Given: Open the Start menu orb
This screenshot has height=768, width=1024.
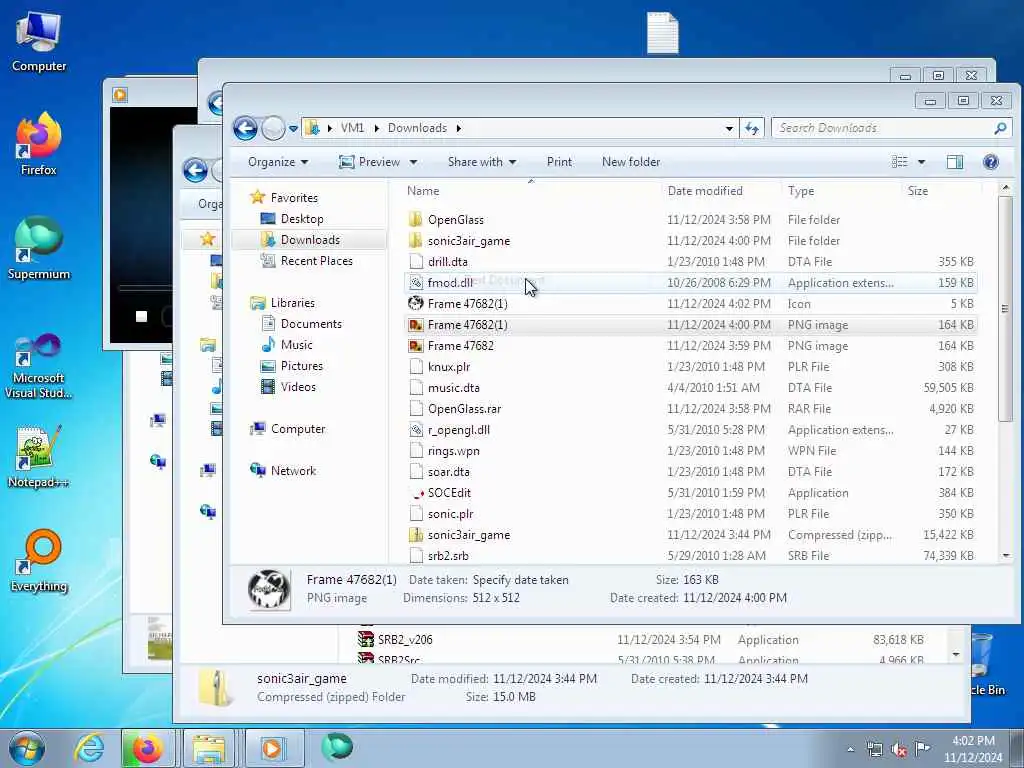Looking at the screenshot, I should pos(27,748).
